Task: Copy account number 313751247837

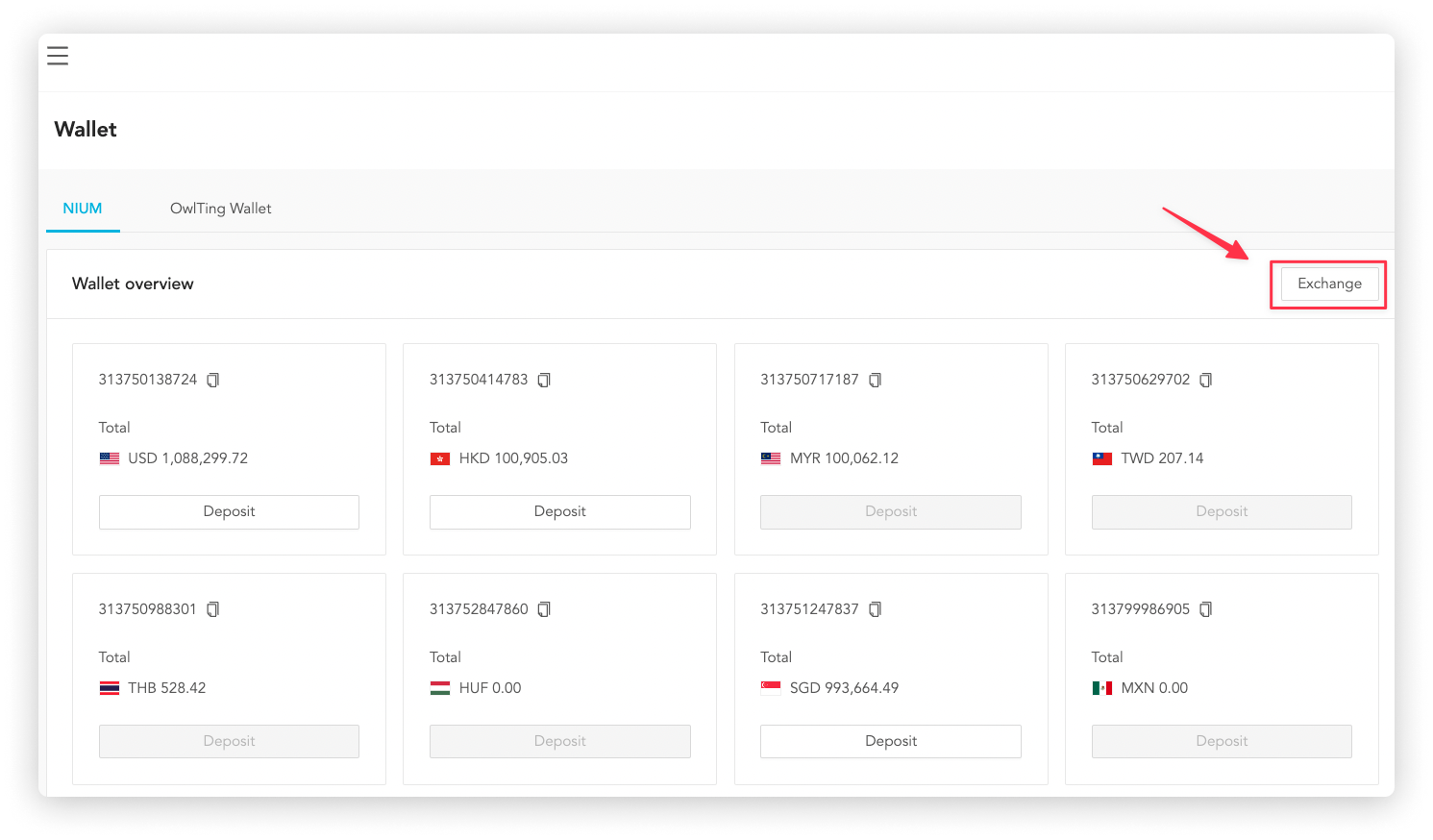Action: (x=875, y=609)
